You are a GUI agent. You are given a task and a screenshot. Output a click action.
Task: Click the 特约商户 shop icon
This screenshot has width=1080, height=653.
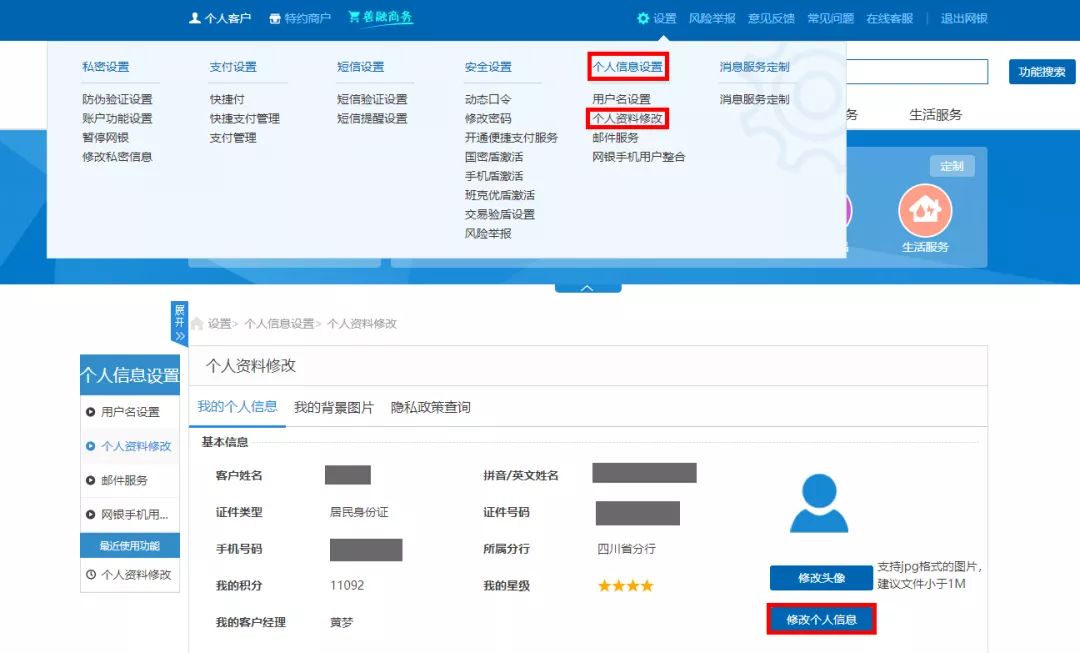point(275,18)
